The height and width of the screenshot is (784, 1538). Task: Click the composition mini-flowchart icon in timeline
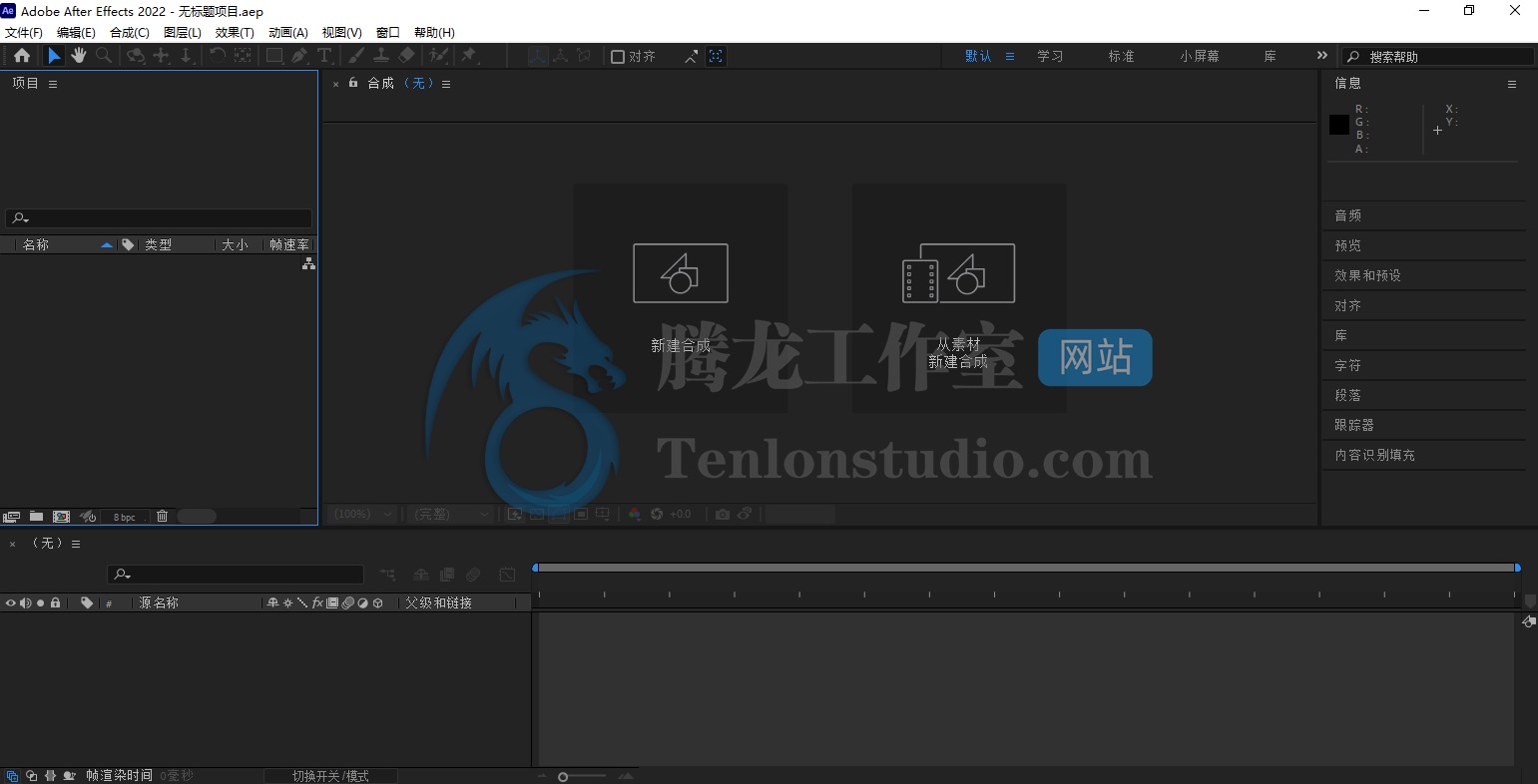tap(387, 575)
